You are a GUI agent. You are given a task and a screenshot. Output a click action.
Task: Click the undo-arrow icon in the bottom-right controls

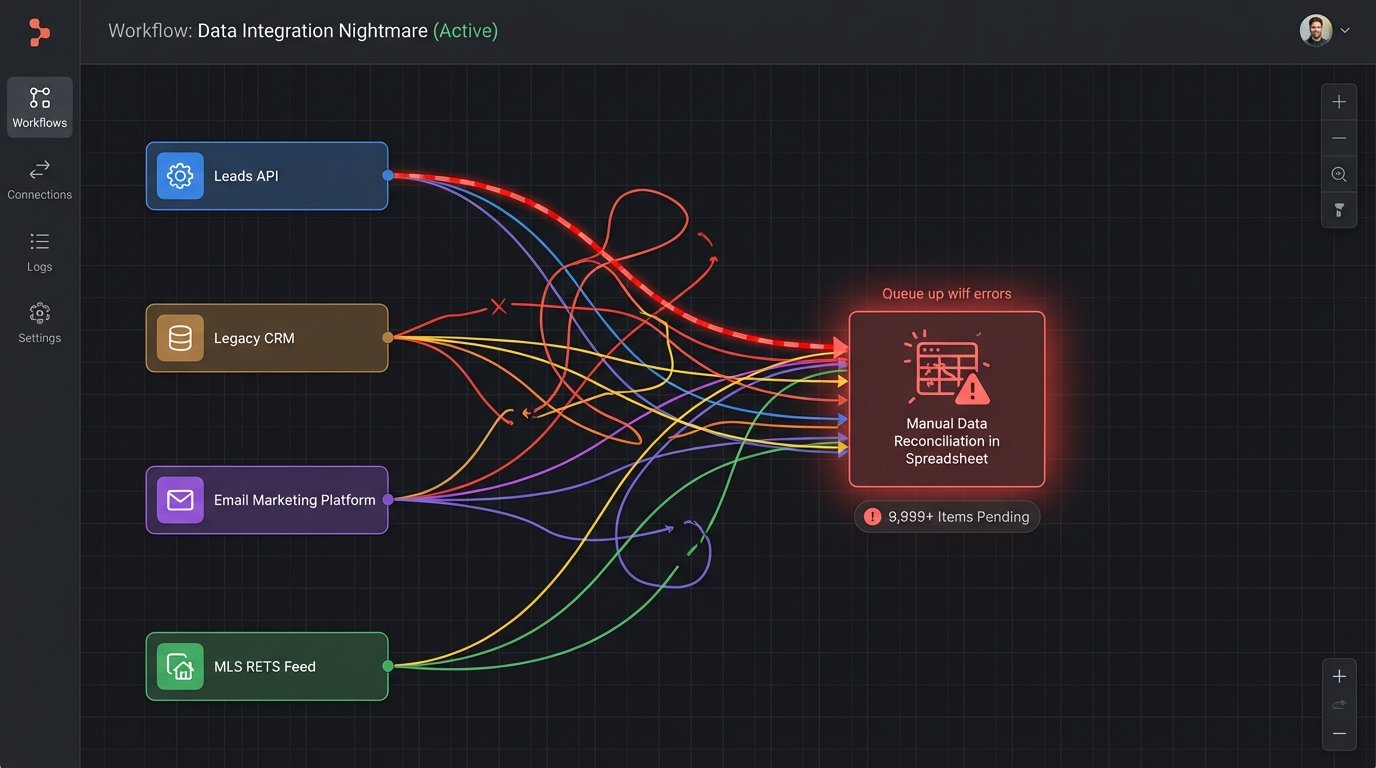point(1339,704)
